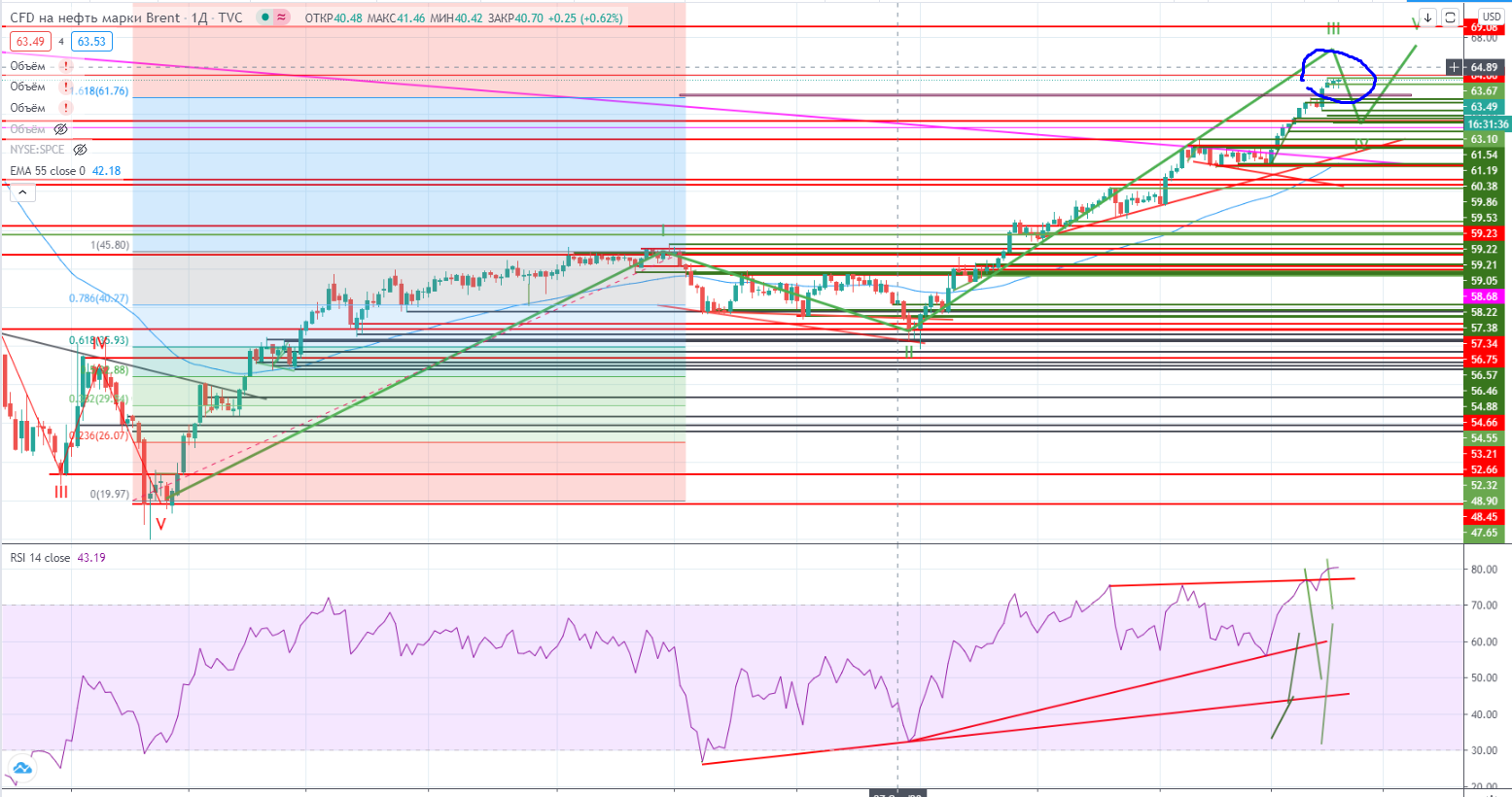Click the alert icon on third Объём indicator
1512x797 pixels.
click(65, 108)
